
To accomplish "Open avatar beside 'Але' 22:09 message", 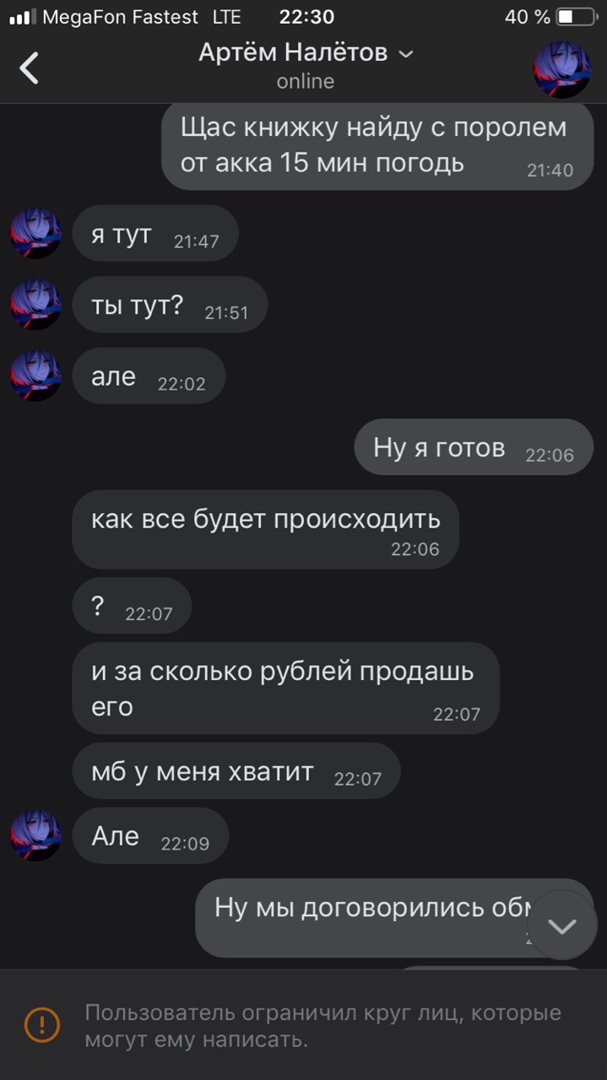I will pyautogui.click(x=36, y=835).
